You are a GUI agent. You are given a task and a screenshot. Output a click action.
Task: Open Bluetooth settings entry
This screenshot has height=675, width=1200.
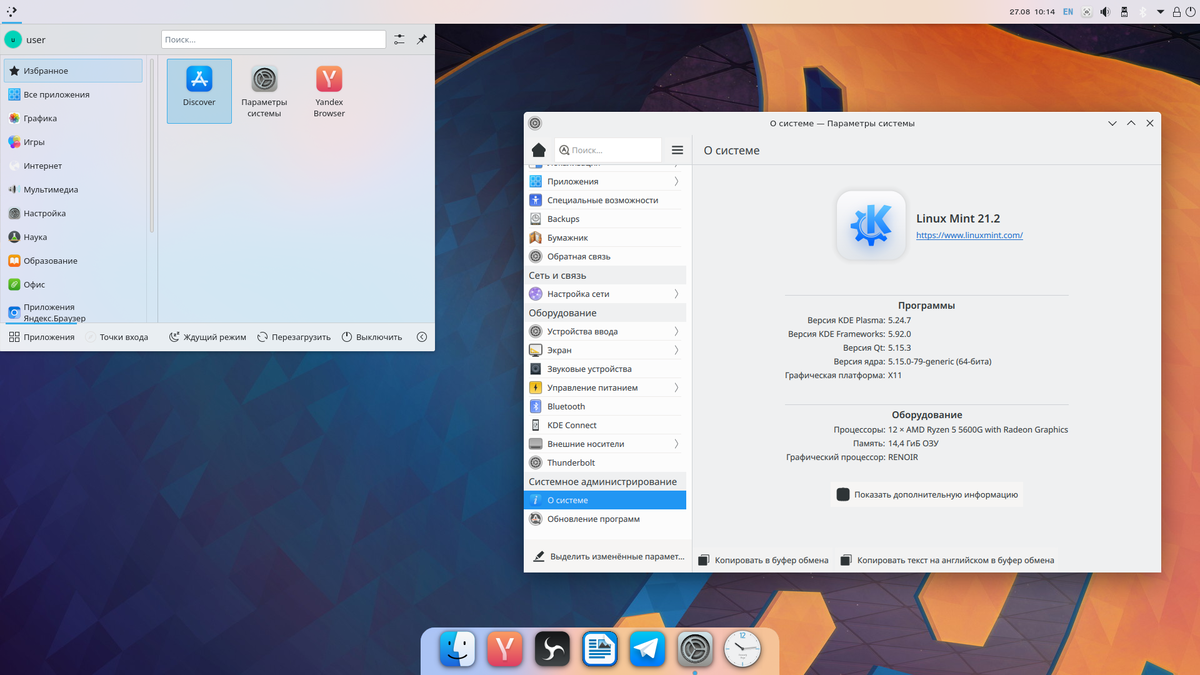pyautogui.click(x=605, y=406)
